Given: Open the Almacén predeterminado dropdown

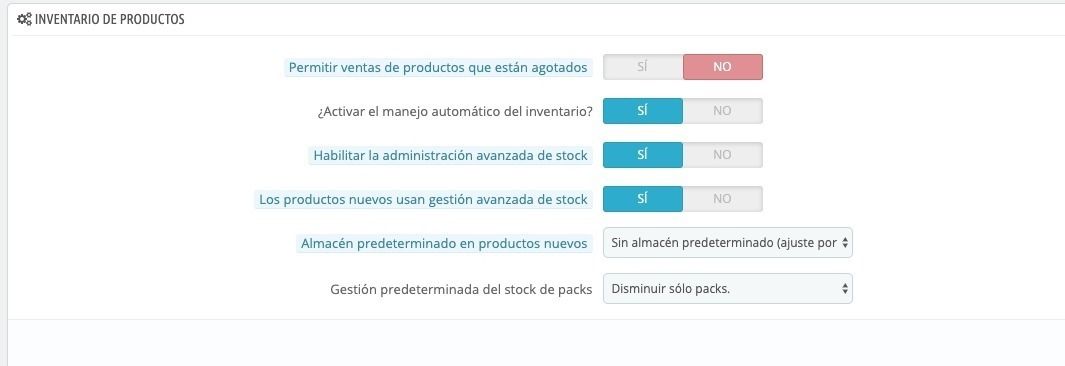Looking at the screenshot, I should click(x=727, y=243).
